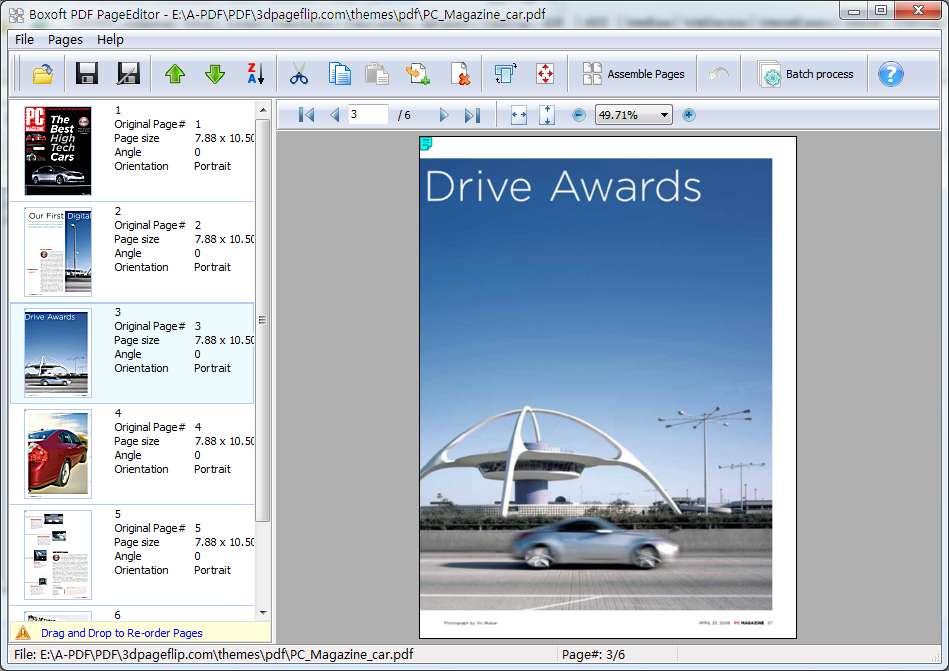Select page 2 thumbnail in list
Viewport: 949px width, 671px height.
click(57, 252)
